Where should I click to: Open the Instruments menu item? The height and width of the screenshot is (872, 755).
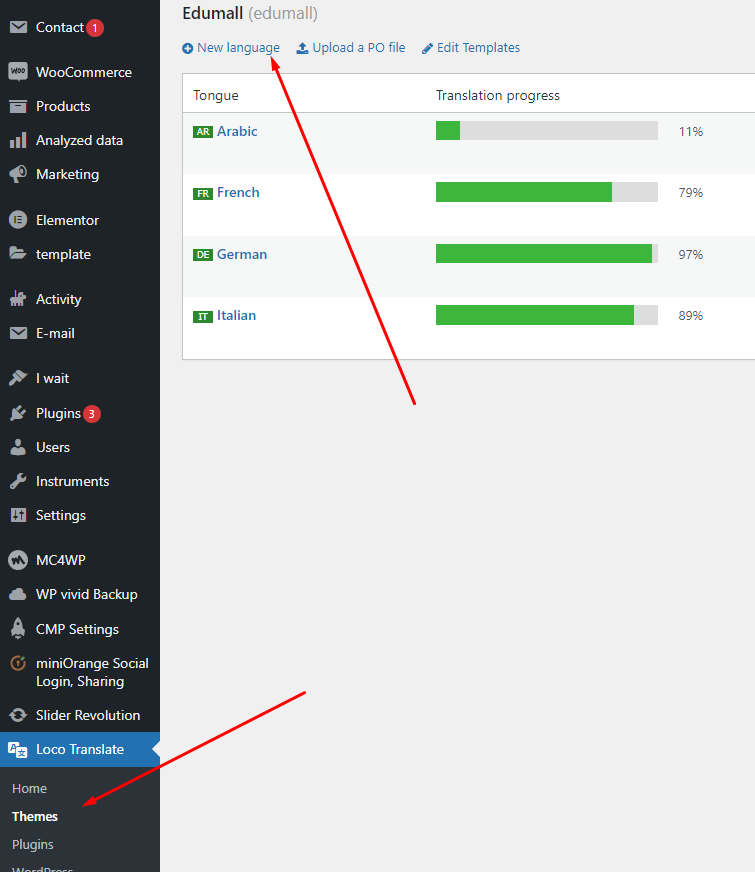pyautogui.click(x=72, y=481)
